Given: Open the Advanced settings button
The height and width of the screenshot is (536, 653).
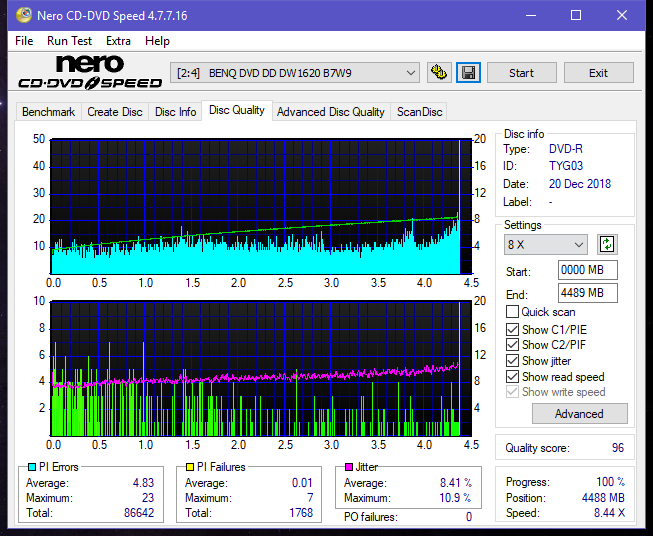Looking at the screenshot, I should (x=579, y=414).
